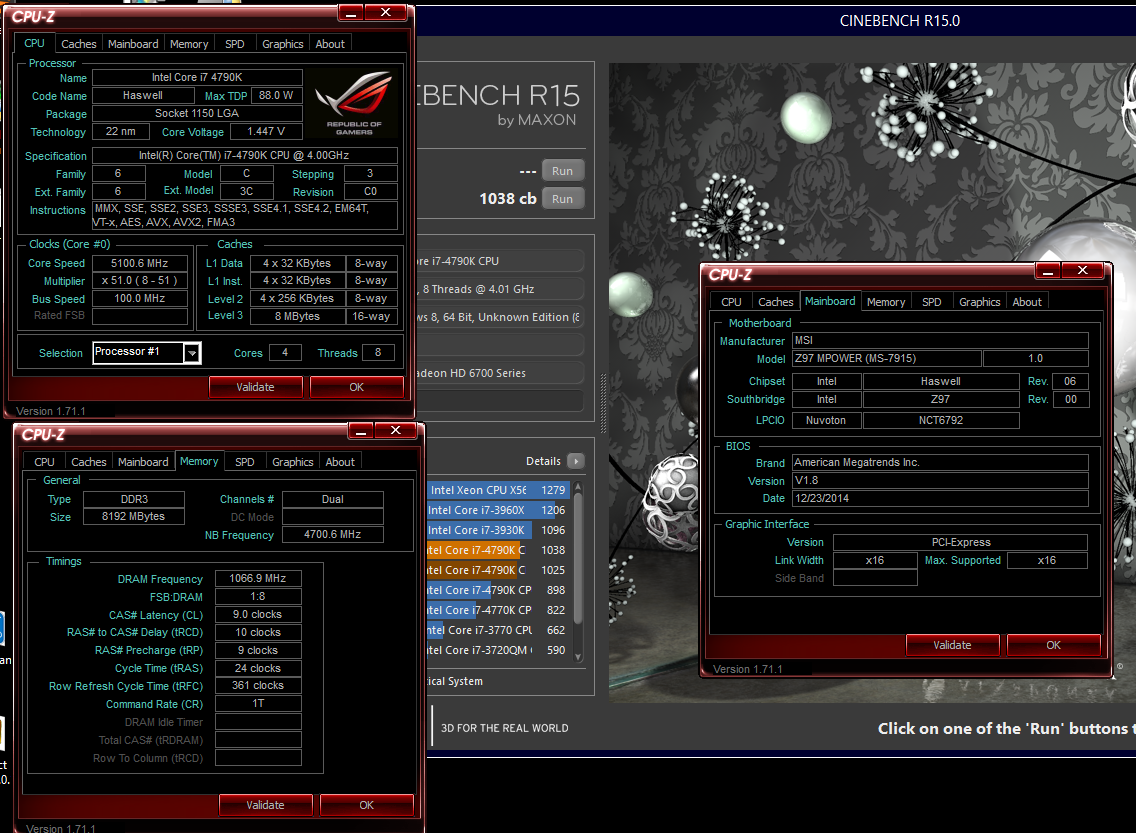Image resolution: width=1136 pixels, height=833 pixels.
Task: Click the processor Name field Intel Core i7 4790K
Action: coord(197,77)
